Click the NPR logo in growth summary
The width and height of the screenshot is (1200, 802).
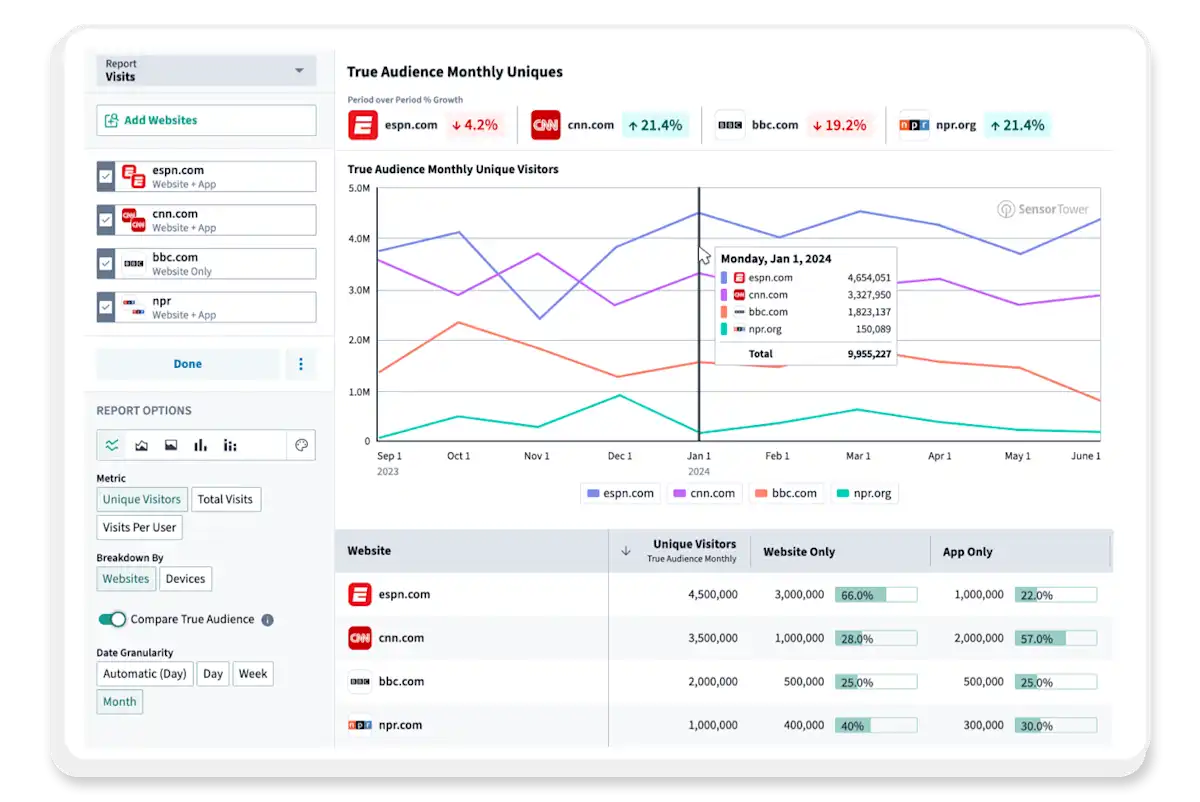pos(913,125)
